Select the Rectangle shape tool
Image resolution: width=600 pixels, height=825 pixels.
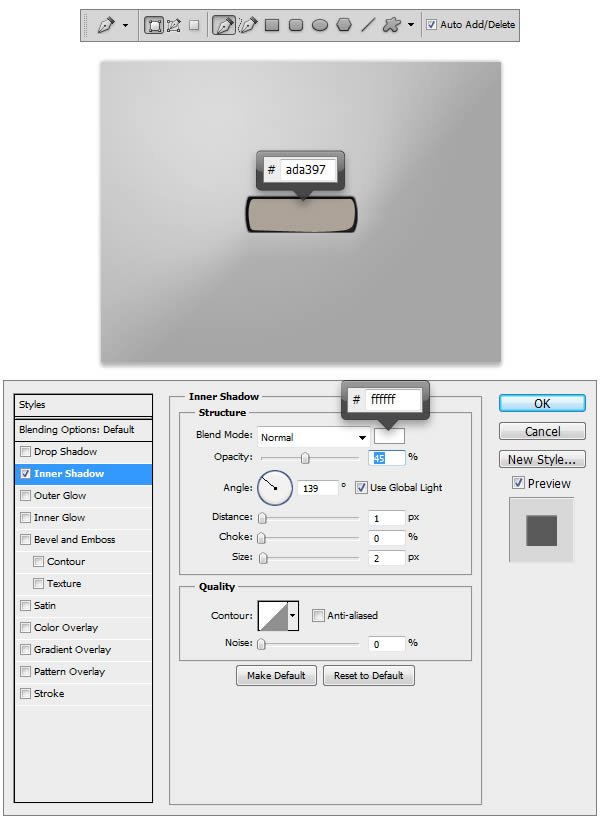(x=272, y=25)
